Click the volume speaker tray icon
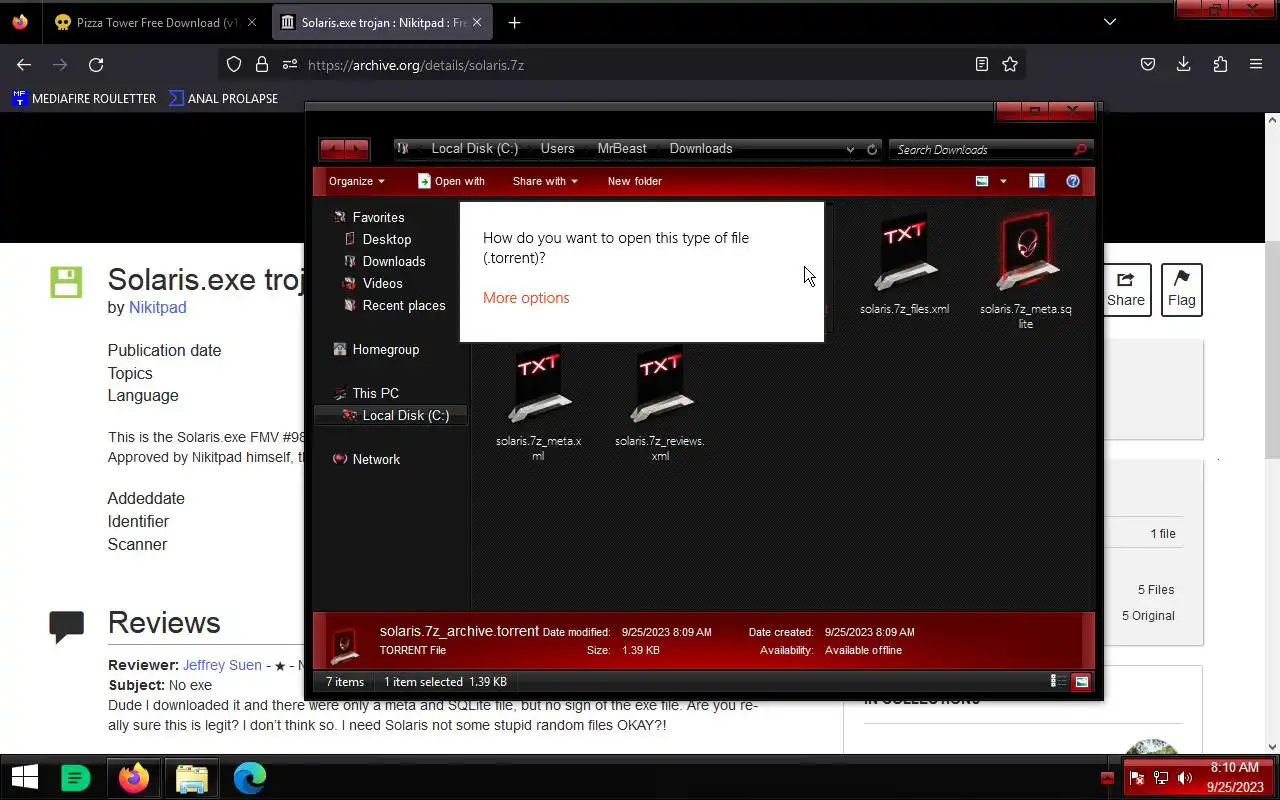Screen dimensions: 1280x800 click(1185, 778)
